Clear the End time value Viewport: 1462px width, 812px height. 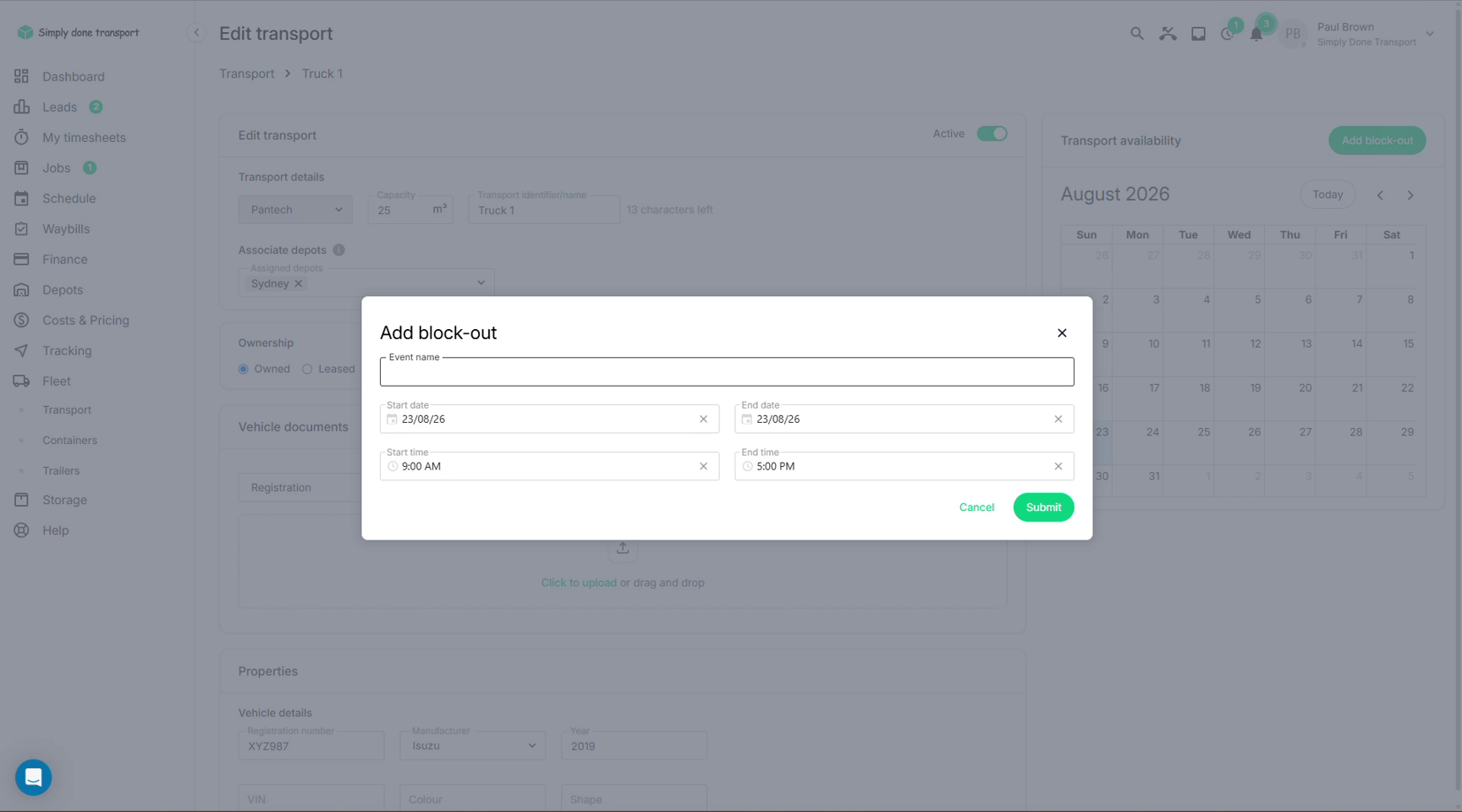click(x=1058, y=467)
